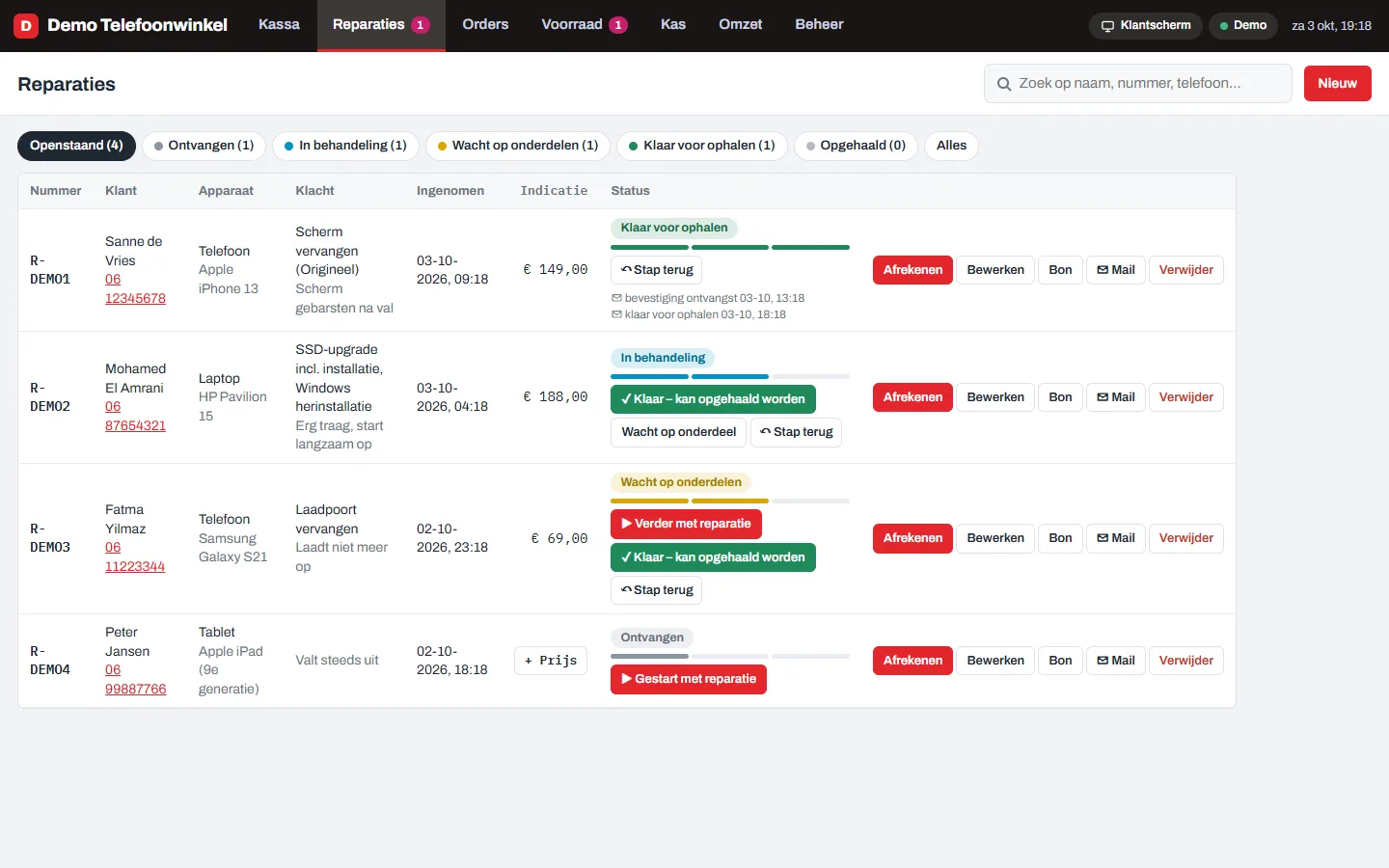Open phone number link 12345678

(135, 298)
